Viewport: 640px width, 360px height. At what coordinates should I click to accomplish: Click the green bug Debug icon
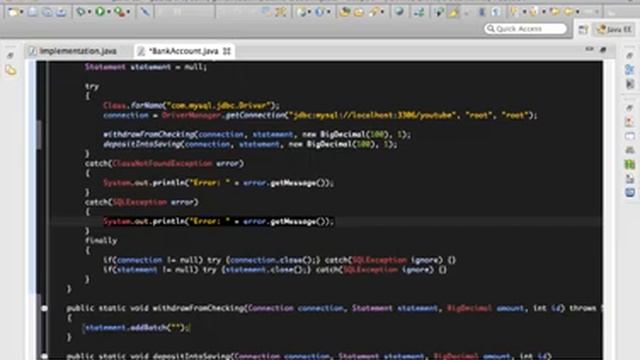81,12
